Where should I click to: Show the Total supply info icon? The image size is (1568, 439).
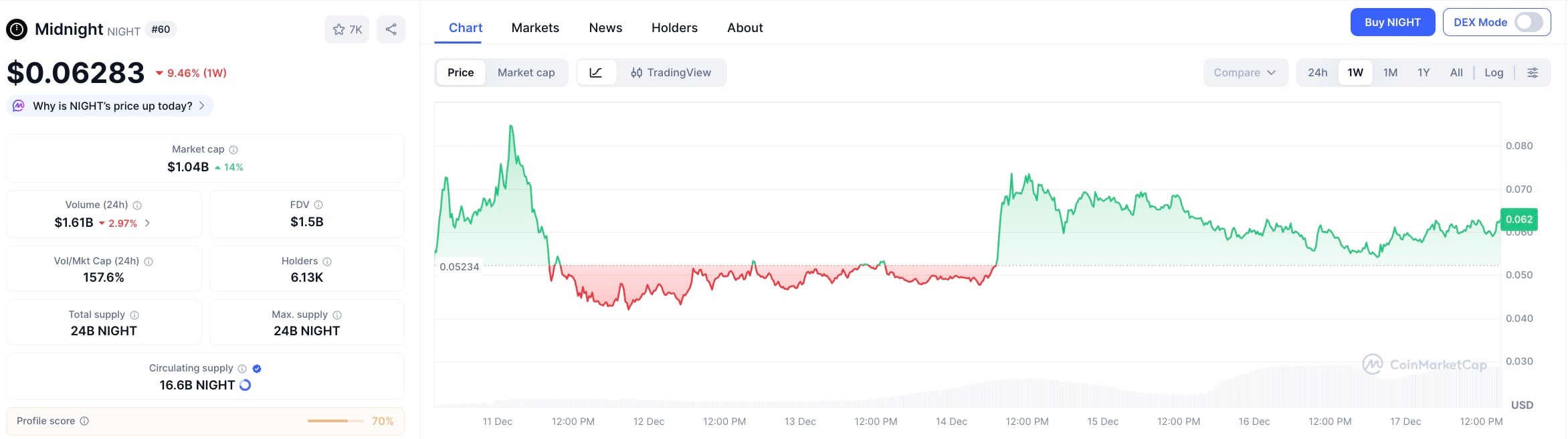(x=134, y=315)
